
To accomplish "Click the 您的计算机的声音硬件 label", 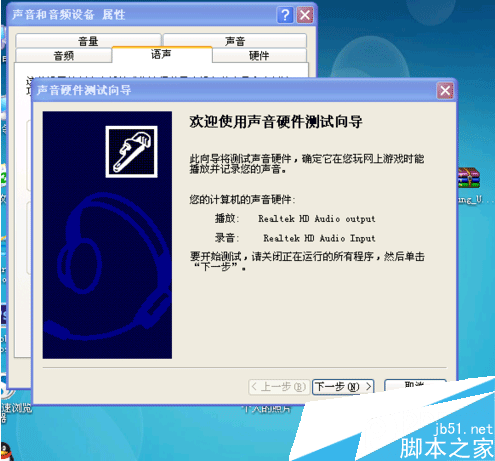I will [x=242, y=200].
